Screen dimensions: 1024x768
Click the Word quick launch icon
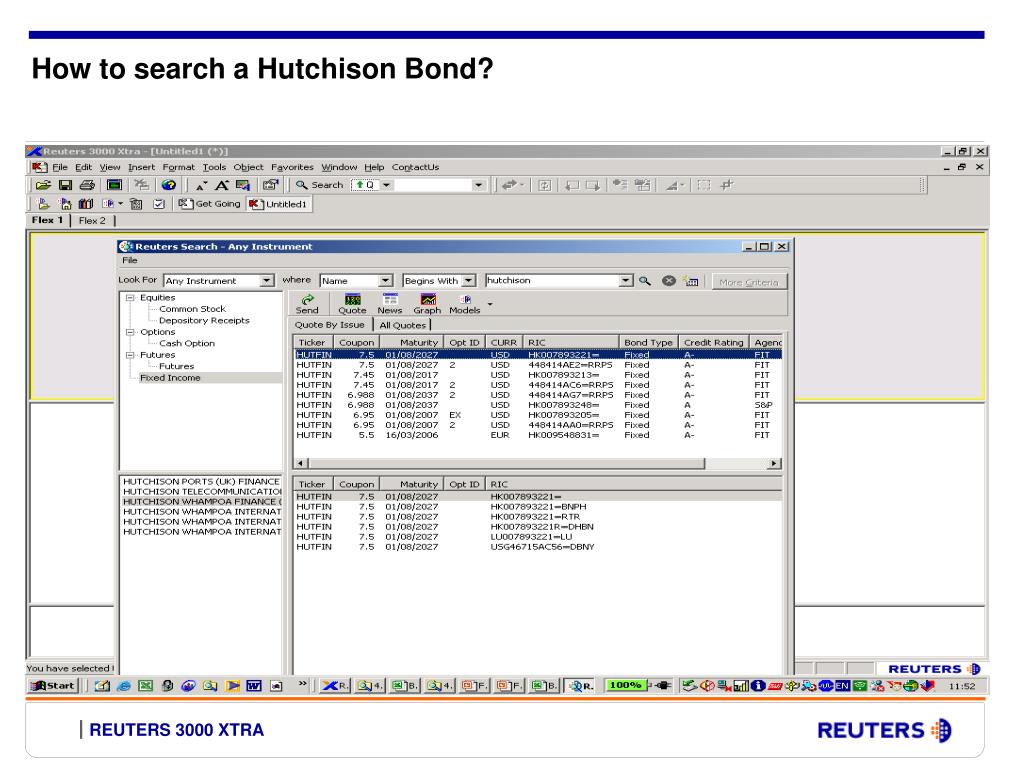pyautogui.click(x=254, y=686)
